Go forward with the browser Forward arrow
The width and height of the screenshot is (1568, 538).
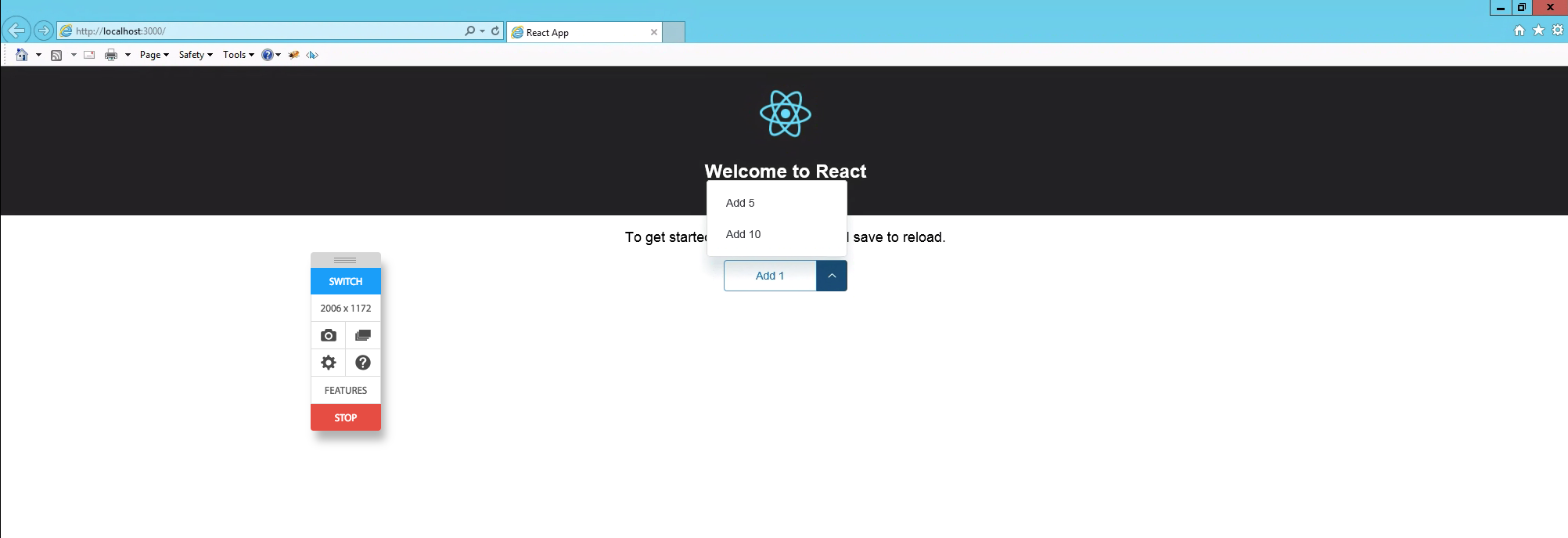click(x=44, y=31)
